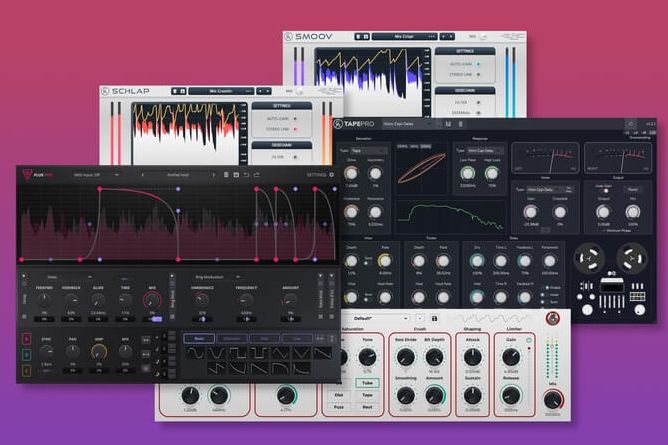Click the Shaping Attack knob

(x=472, y=357)
